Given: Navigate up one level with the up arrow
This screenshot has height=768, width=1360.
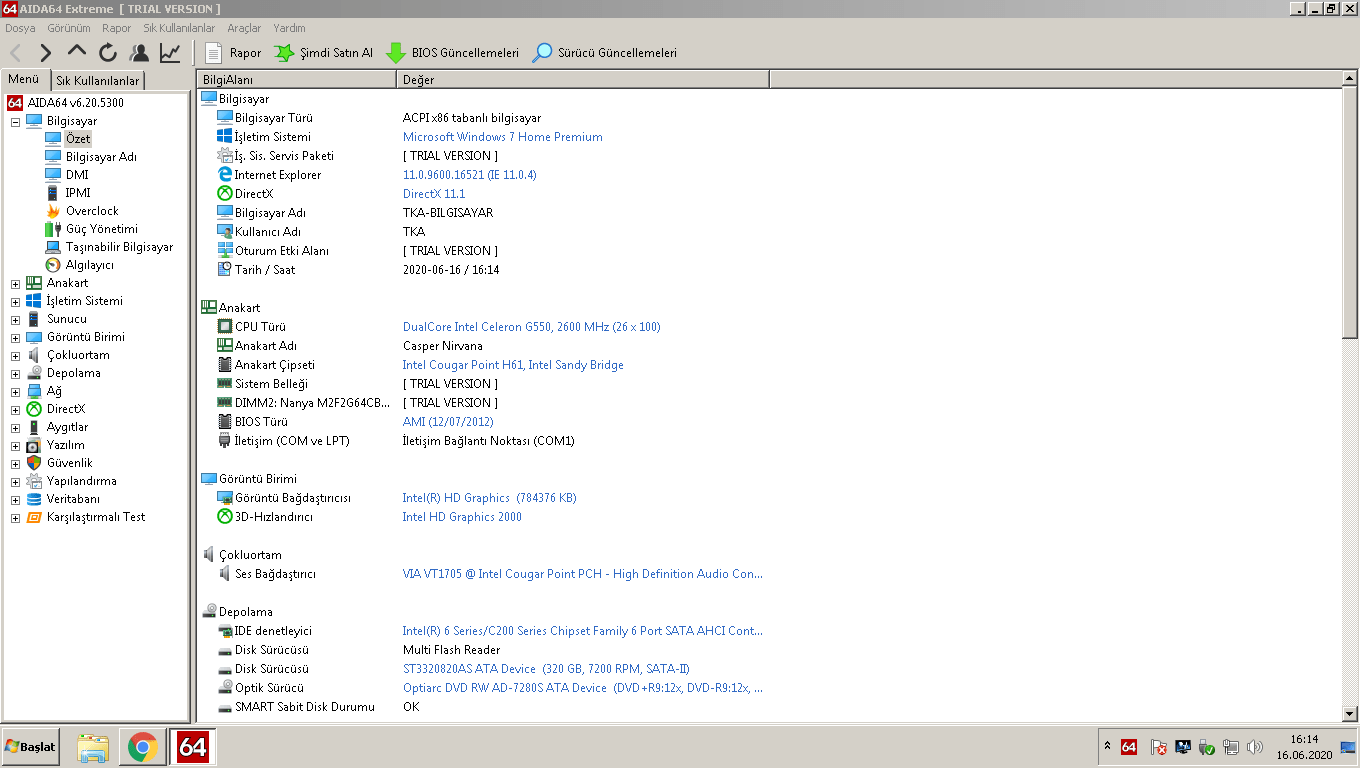Looking at the screenshot, I should [x=77, y=53].
